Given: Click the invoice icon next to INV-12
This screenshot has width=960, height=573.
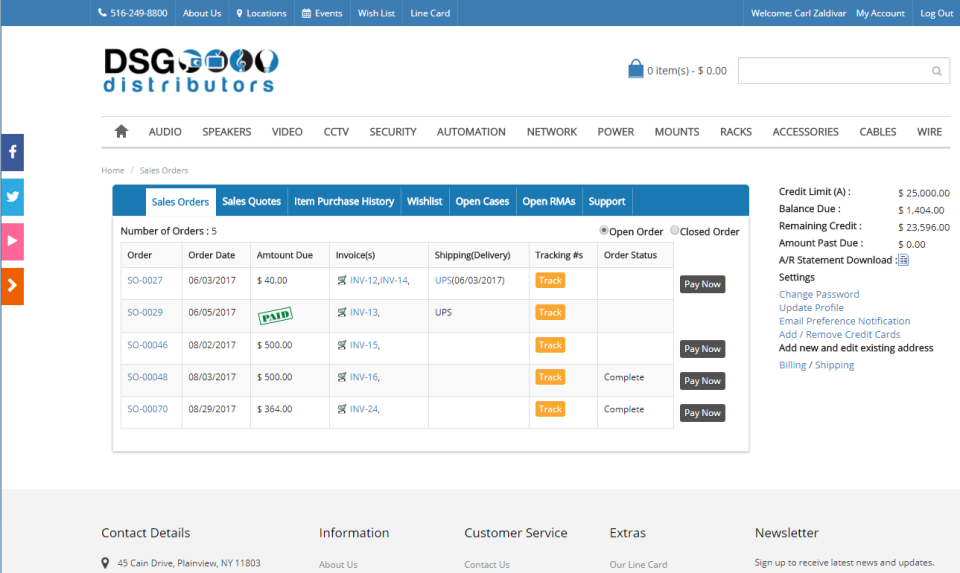Looking at the screenshot, I should (x=342, y=280).
